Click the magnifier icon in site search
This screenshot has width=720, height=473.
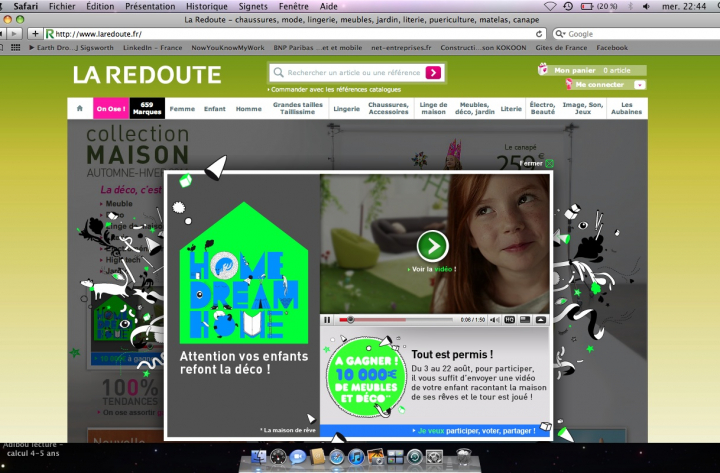(x=278, y=73)
